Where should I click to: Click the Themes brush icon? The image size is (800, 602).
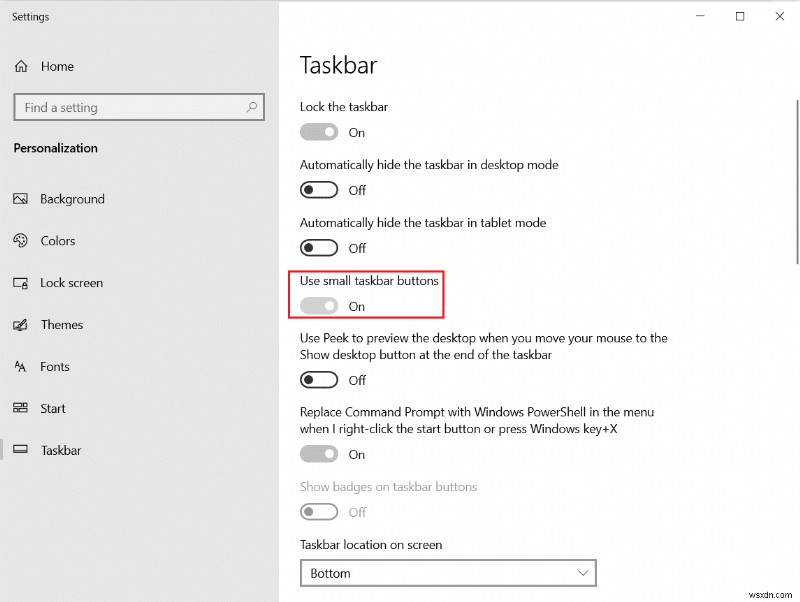(20, 325)
